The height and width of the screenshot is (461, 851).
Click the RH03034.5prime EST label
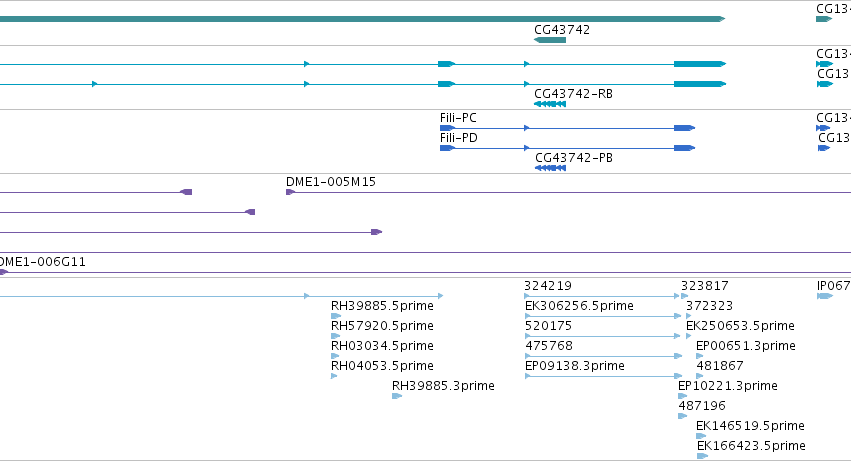[382, 346]
